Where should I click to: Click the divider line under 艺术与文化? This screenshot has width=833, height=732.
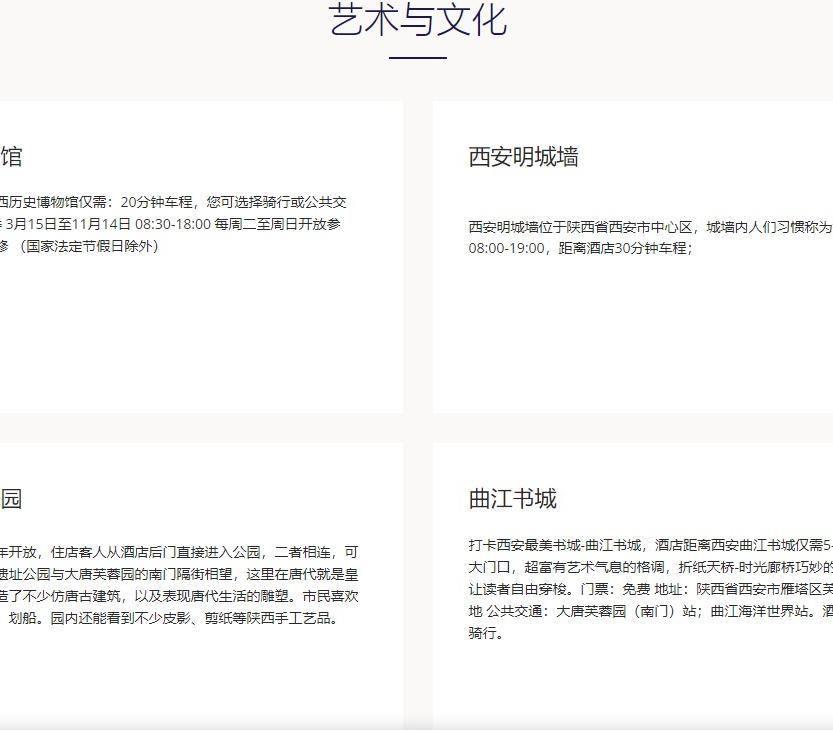417,58
